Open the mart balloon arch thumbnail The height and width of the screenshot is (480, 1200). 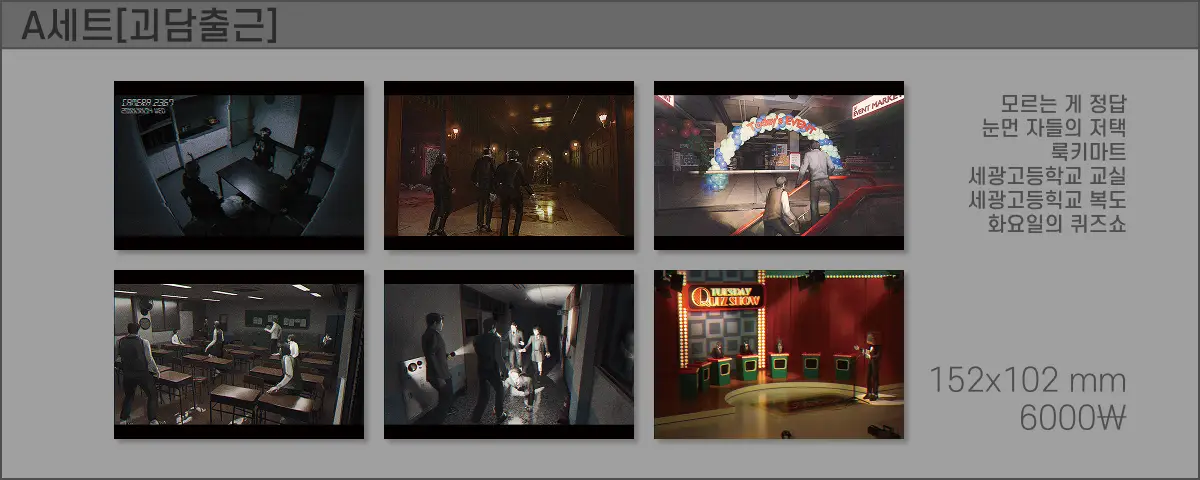tap(778, 165)
